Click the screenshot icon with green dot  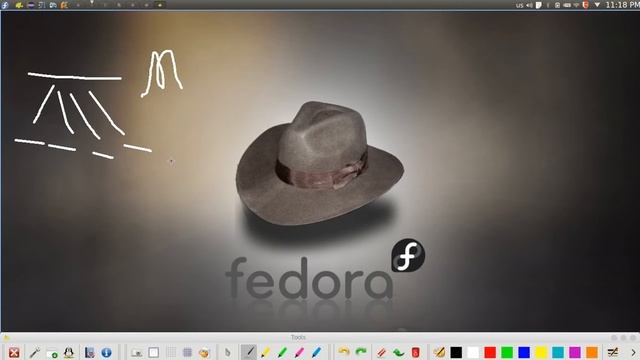point(52,353)
